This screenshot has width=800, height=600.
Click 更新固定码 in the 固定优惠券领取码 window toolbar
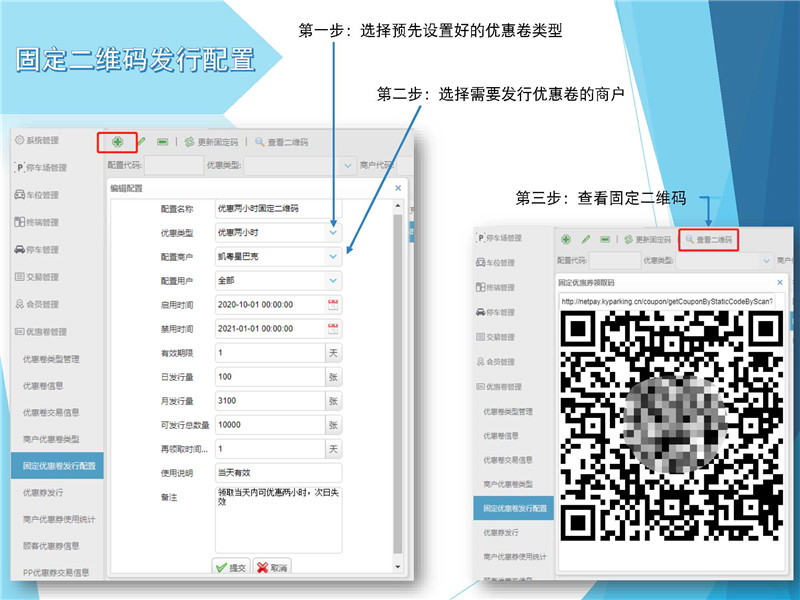click(648, 239)
